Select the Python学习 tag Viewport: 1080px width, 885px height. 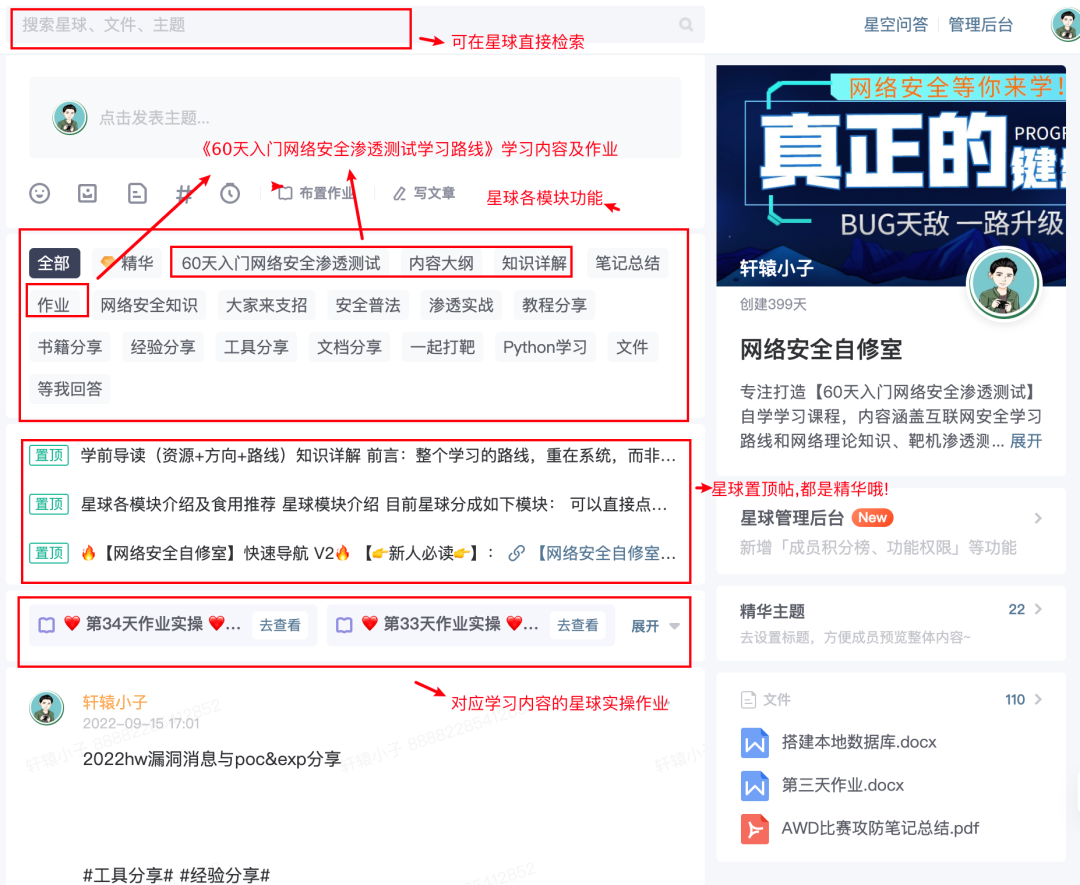[x=545, y=347]
